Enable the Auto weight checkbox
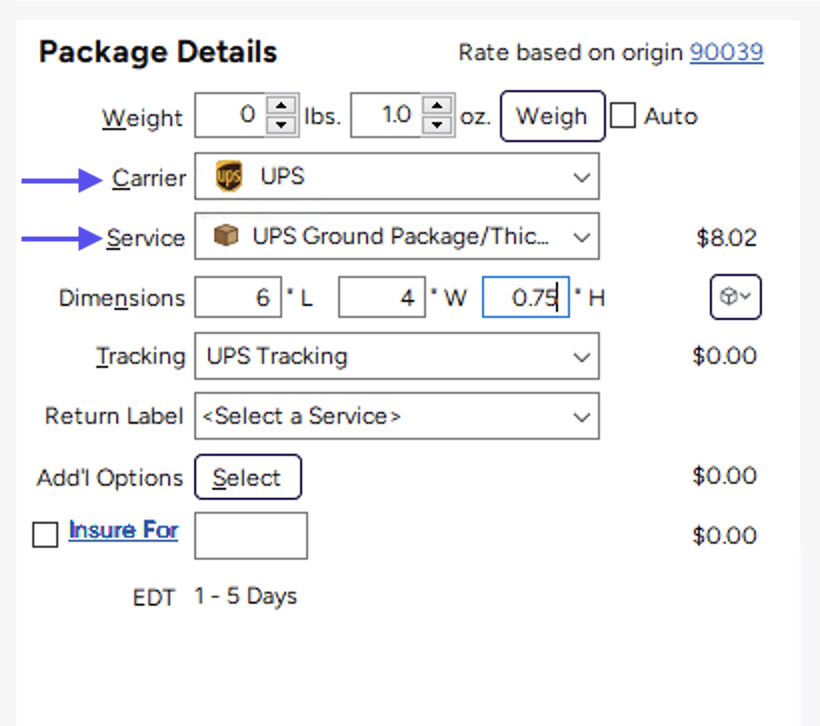This screenshot has width=820, height=726. click(623, 116)
